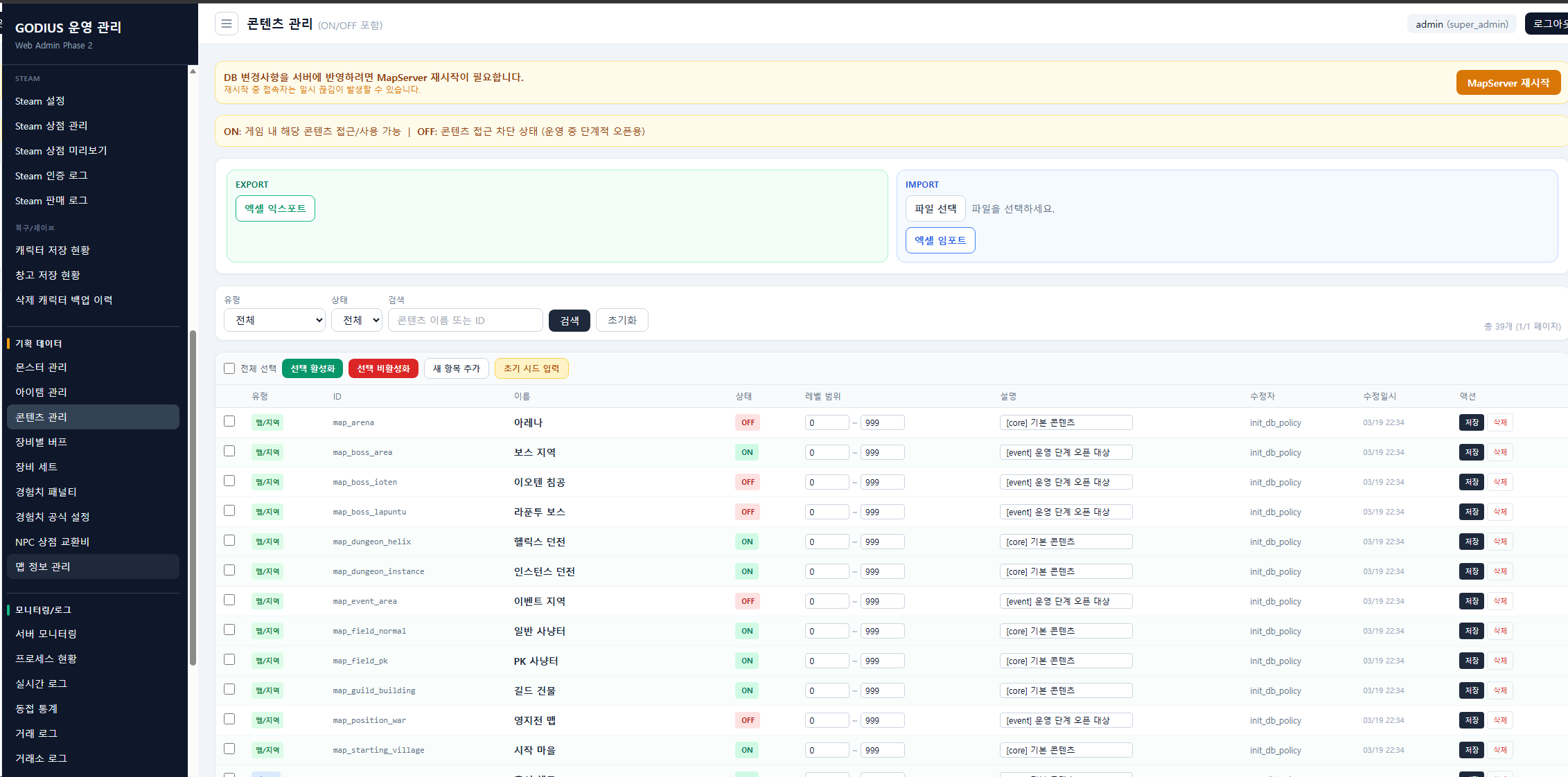Click the hamburger sidebar toggle icon
The width and height of the screenshot is (1568, 777).
pos(226,24)
